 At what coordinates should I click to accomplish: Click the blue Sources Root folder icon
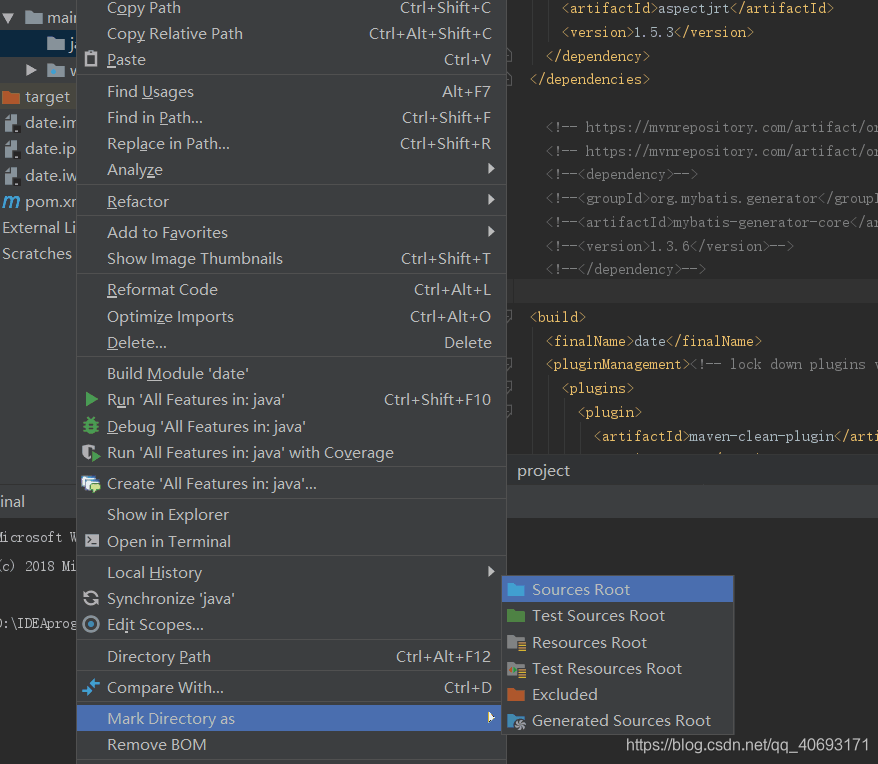[516, 589]
